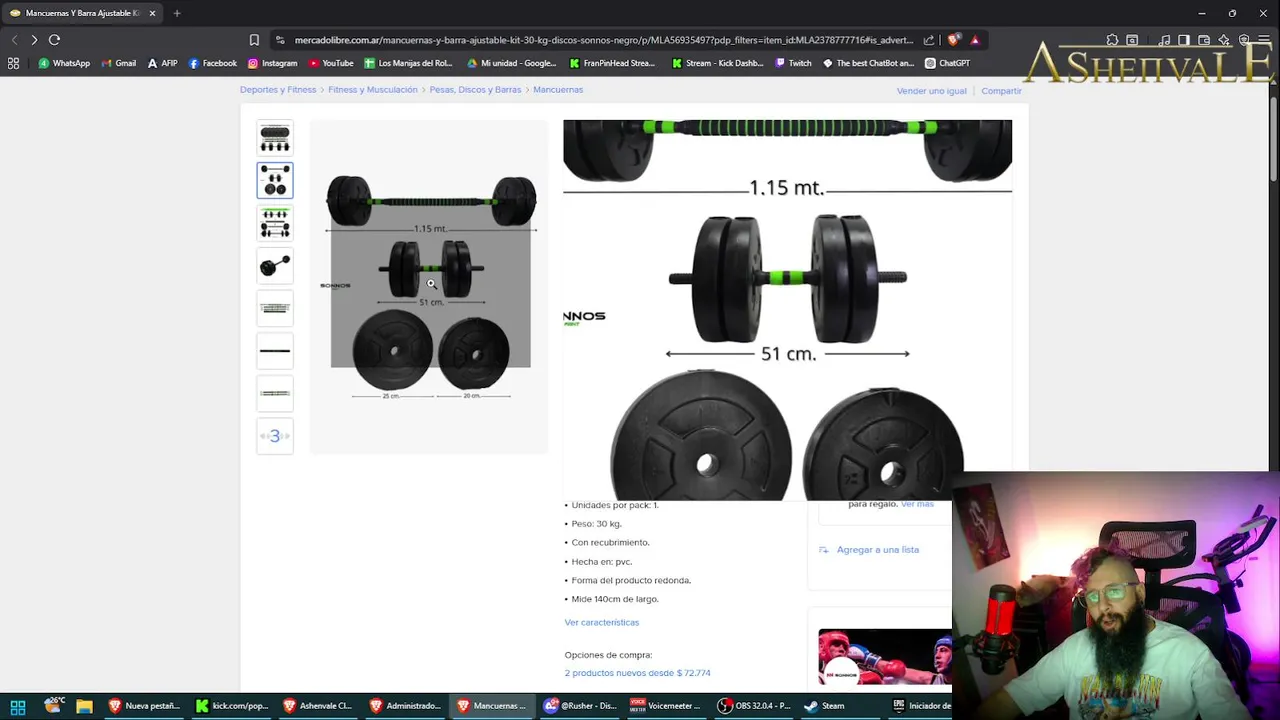Viewport: 1280px width, 720px height.
Task: Switch to Voicemeeter in the taskbar
Action: [x=665, y=706]
